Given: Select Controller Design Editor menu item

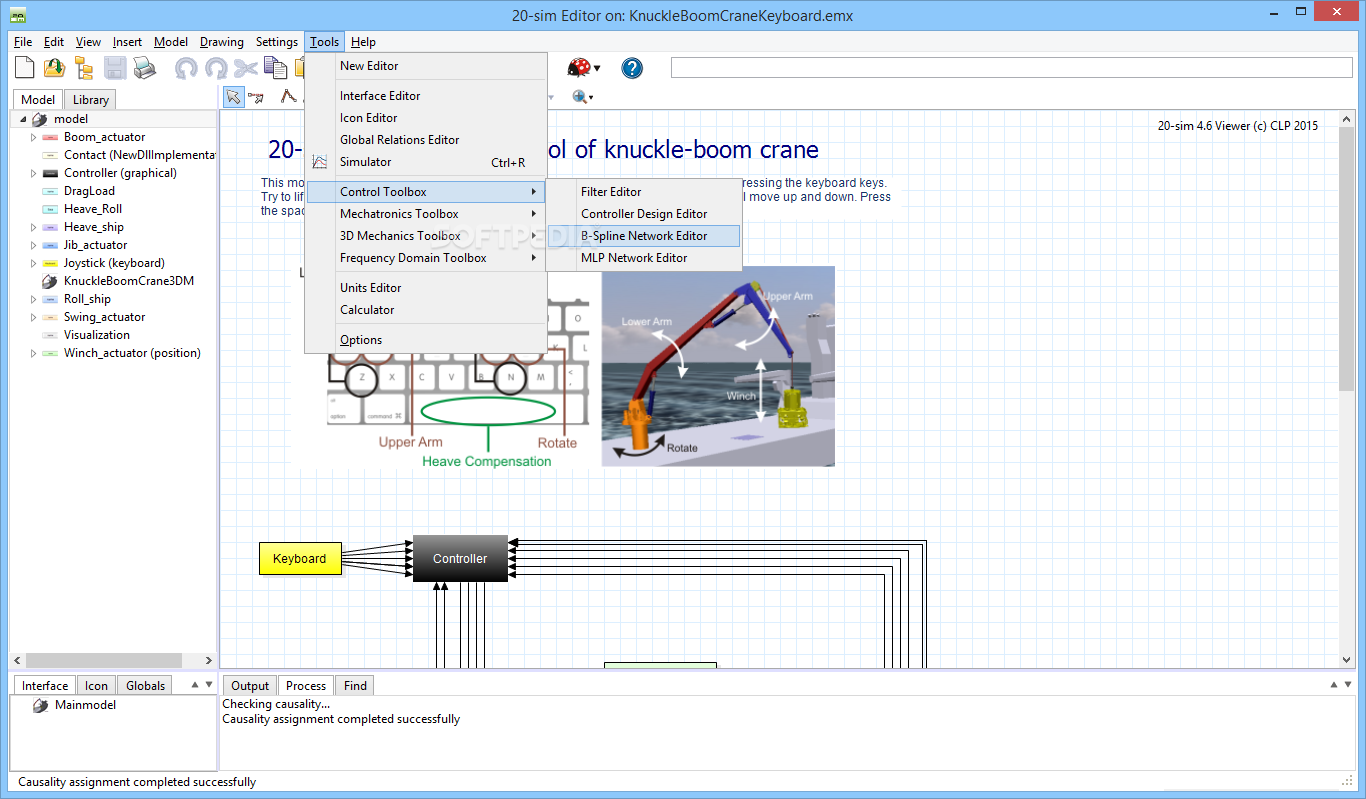Looking at the screenshot, I should pyautogui.click(x=644, y=214).
